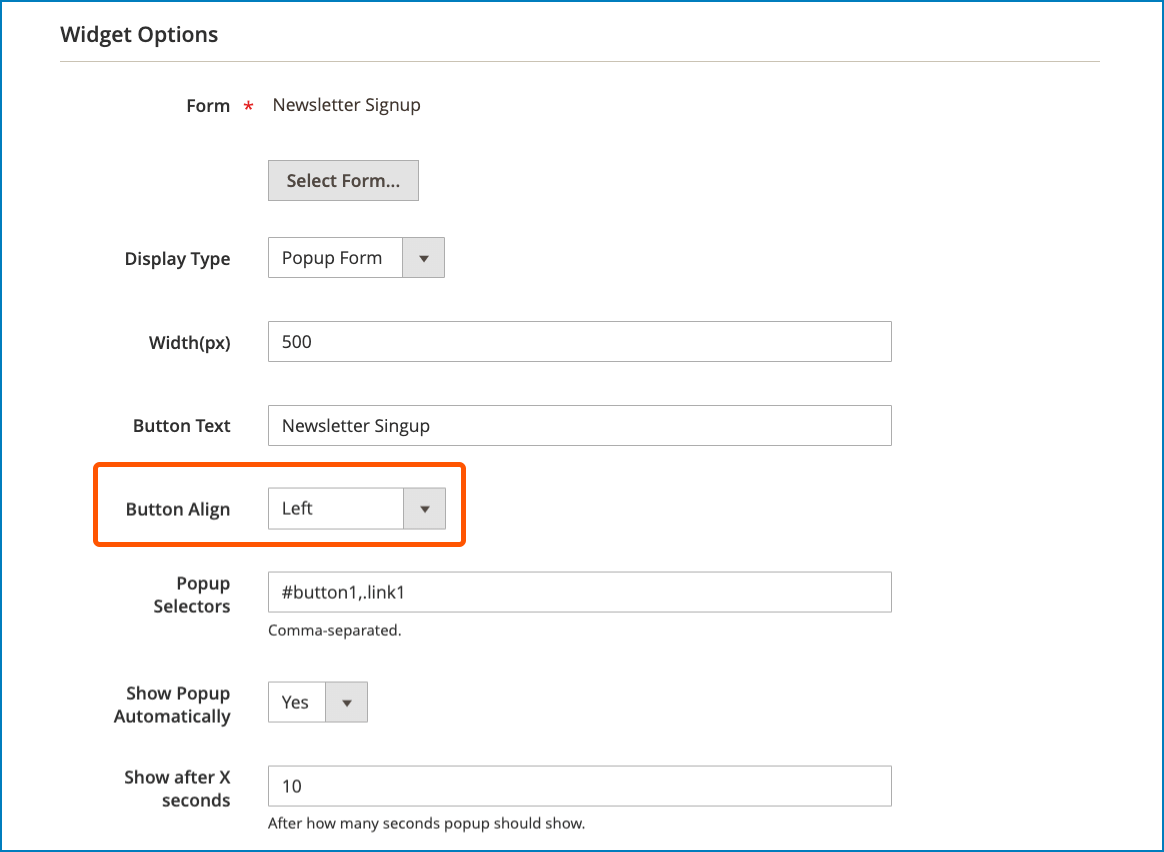Image resolution: width=1164 pixels, height=852 pixels.
Task: Click the Widget Options section header
Action: click(x=139, y=34)
